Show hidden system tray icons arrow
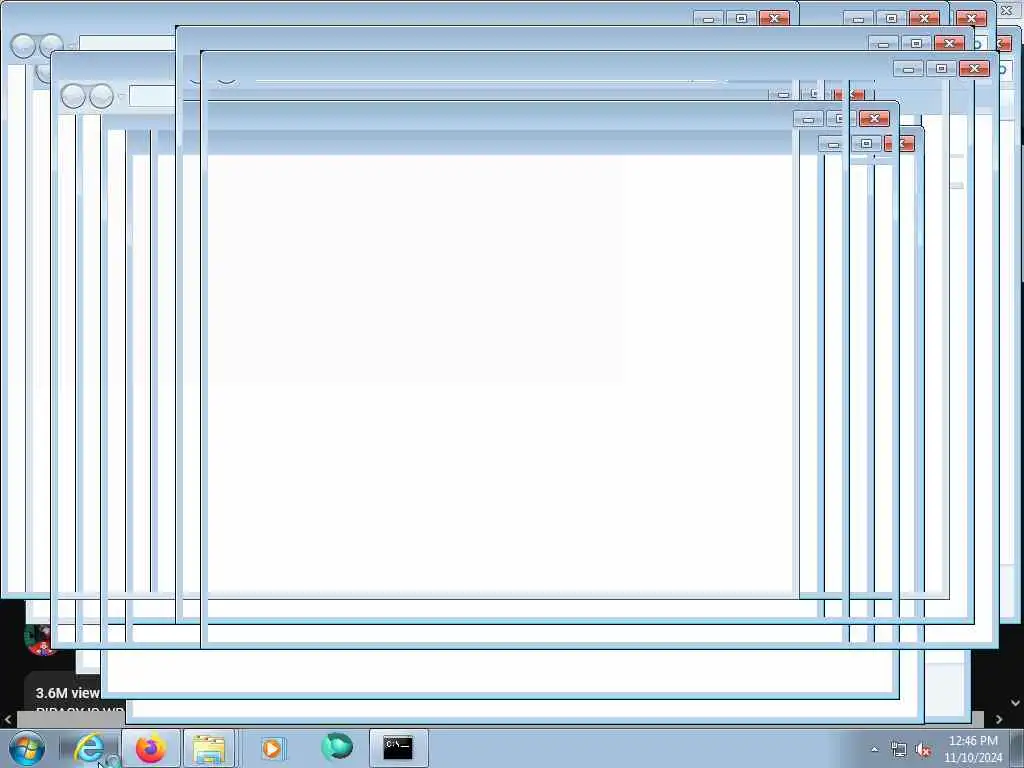This screenshot has width=1024, height=768. click(874, 749)
